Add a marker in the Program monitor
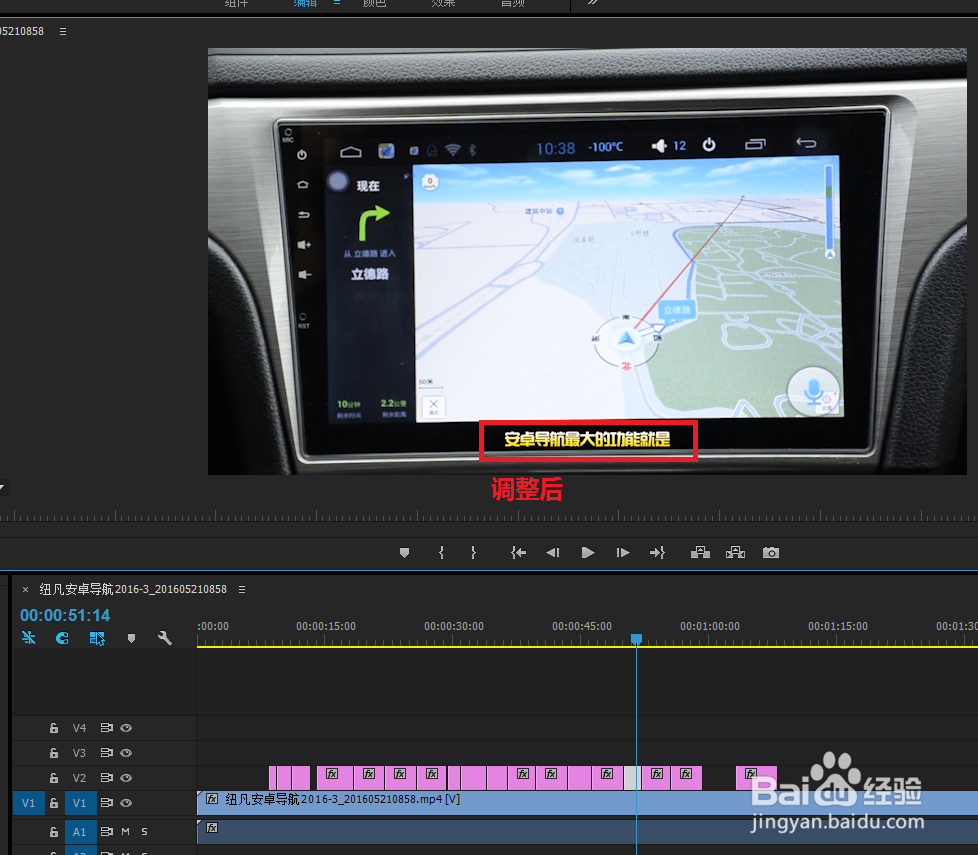978x855 pixels. tap(404, 553)
